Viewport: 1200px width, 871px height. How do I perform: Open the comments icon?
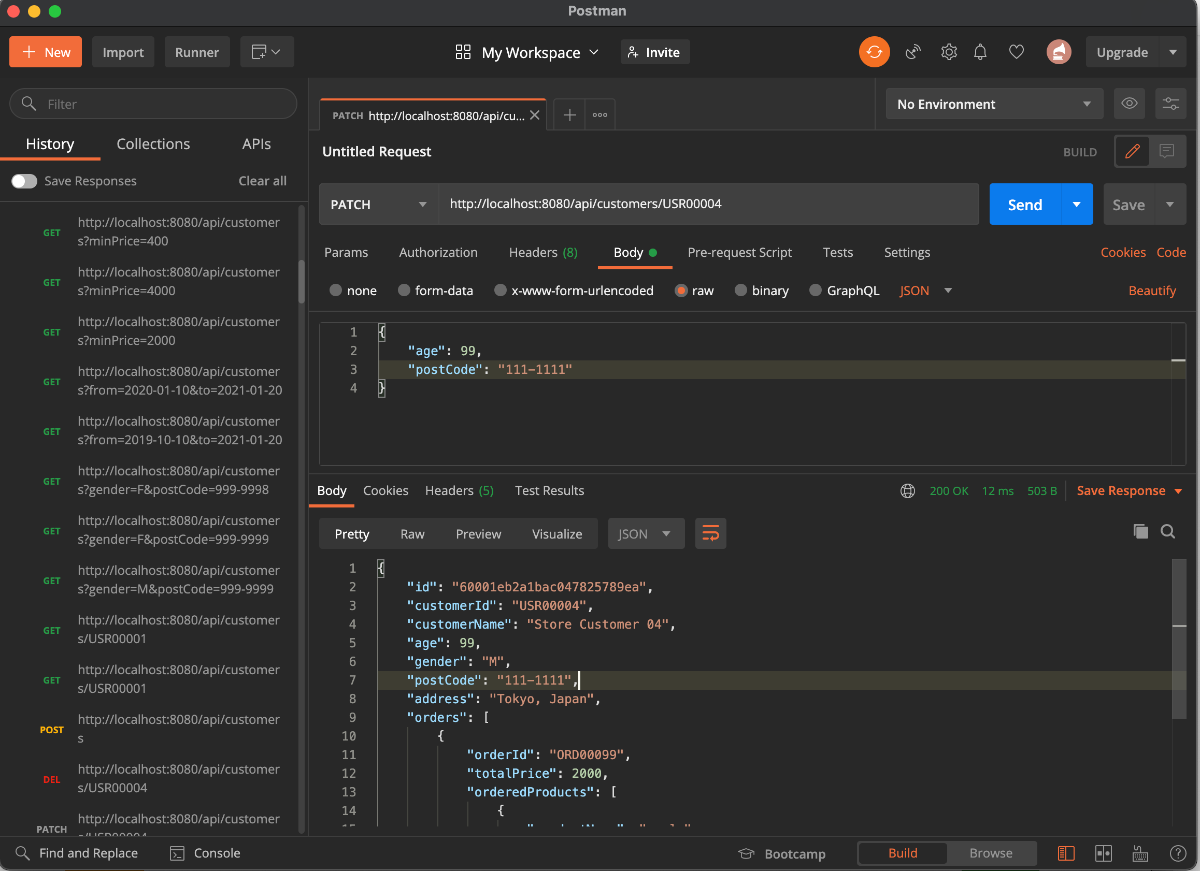pyautogui.click(x=1167, y=152)
